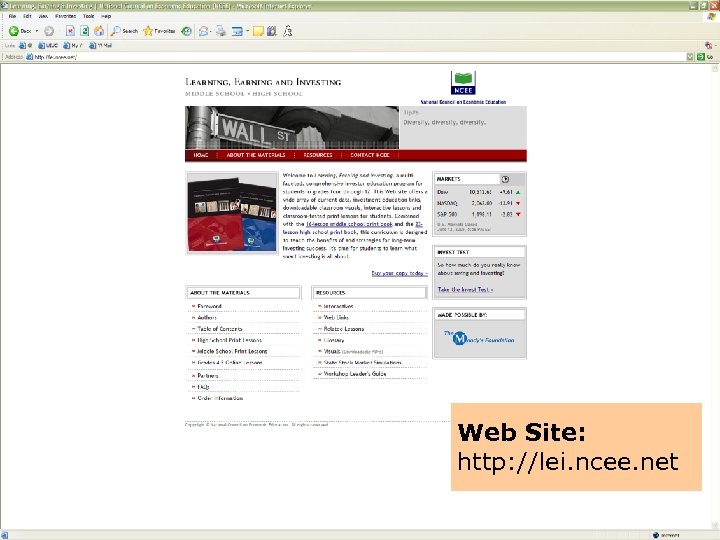Open the View menu
This screenshot has height=540, width=720.
point(43,16)
